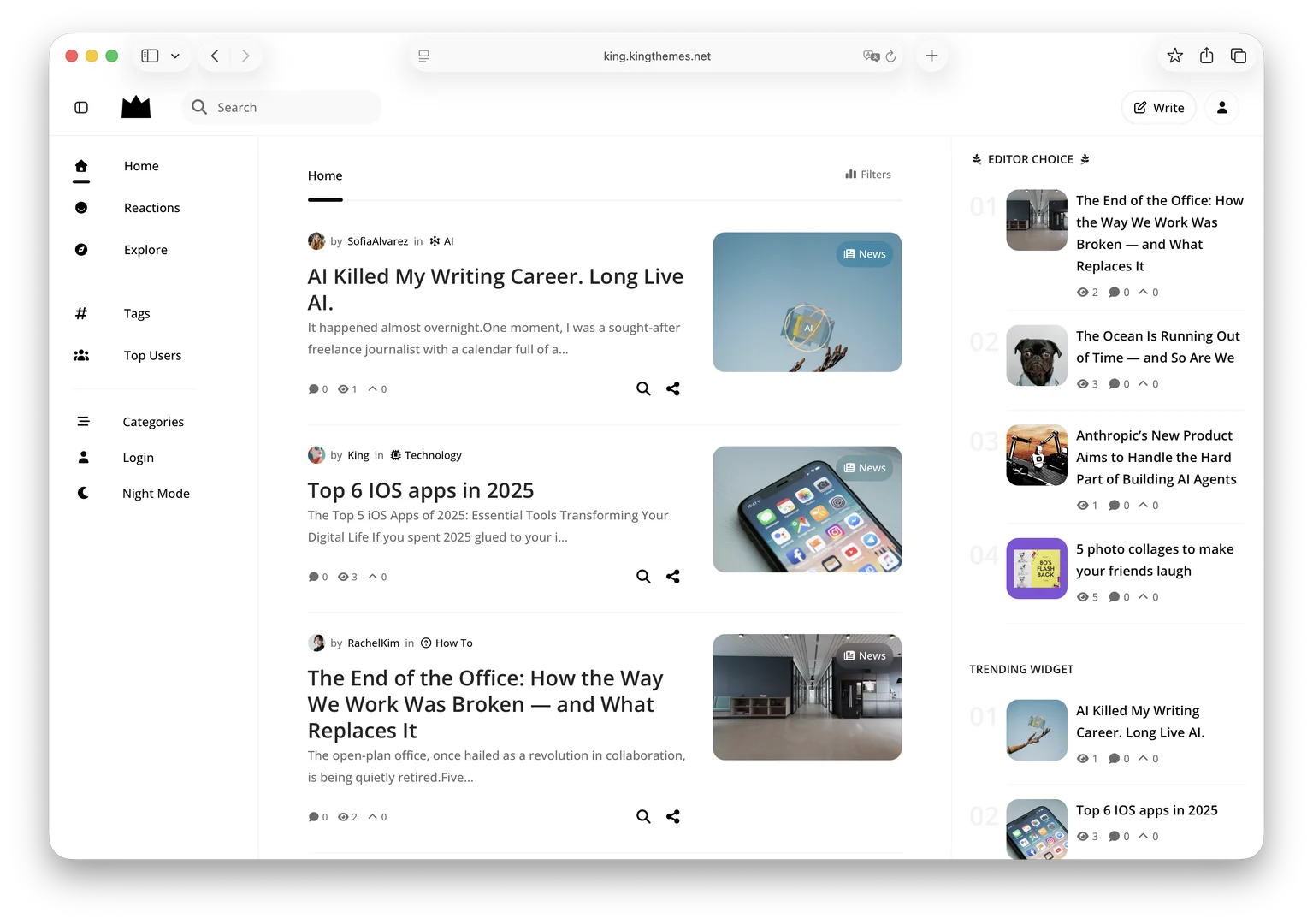The image size is (1313, 924).
Task: Click the Search input field
Action: [x=281, y=107]
